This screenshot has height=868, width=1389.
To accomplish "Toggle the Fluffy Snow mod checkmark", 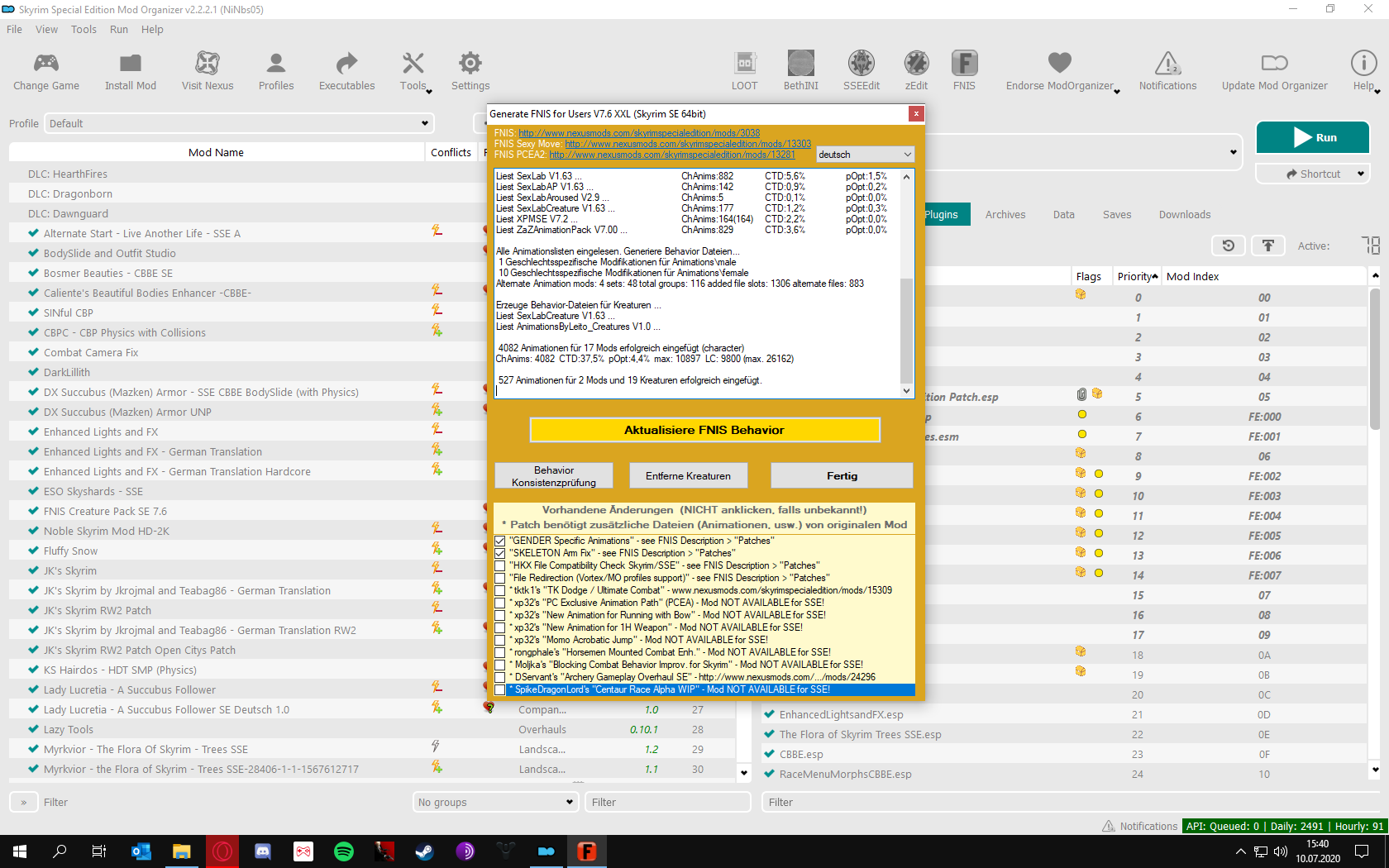I will (x=33, y=551).
